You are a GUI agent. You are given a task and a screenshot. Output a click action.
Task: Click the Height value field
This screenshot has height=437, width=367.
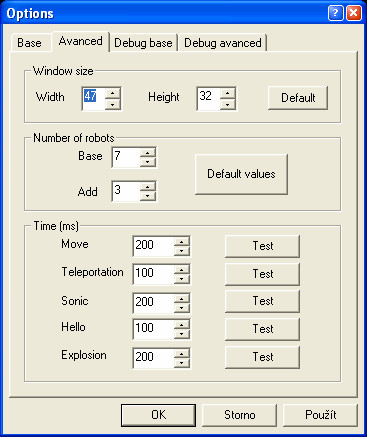[208, 99]
